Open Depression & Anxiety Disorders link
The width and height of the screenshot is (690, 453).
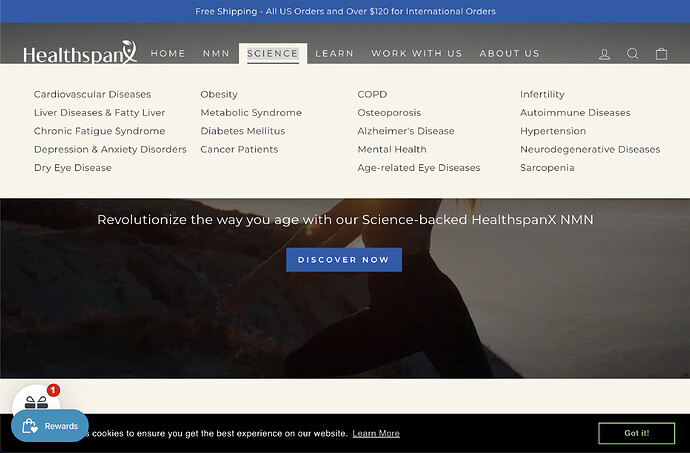110,150
